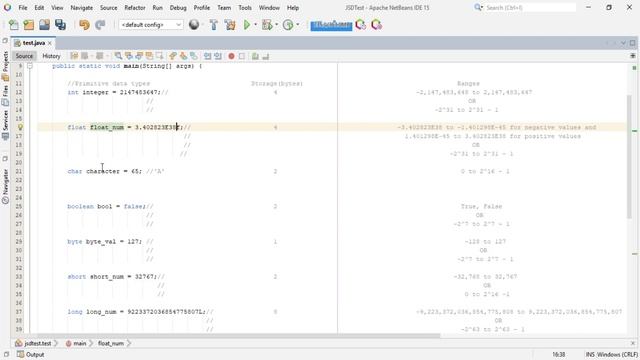Click the second profiler icon after memory bar
This screenshot has height=360, width=640.
[376, 25]
